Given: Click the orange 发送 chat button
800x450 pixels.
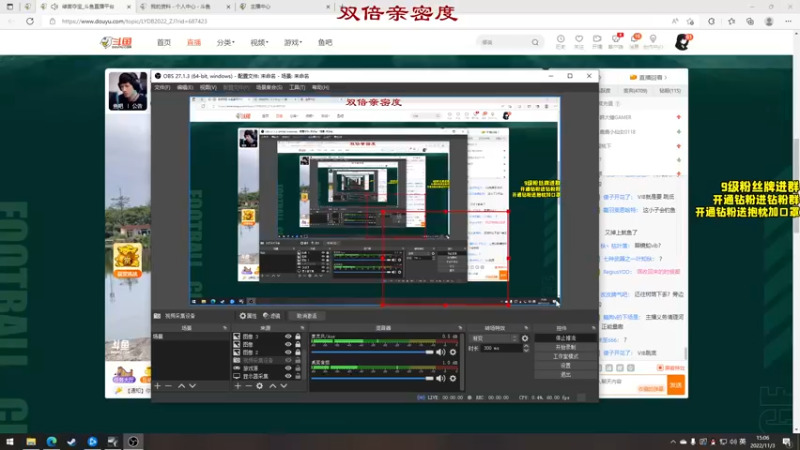Looking at the screenshot, I should pos(676,385).
